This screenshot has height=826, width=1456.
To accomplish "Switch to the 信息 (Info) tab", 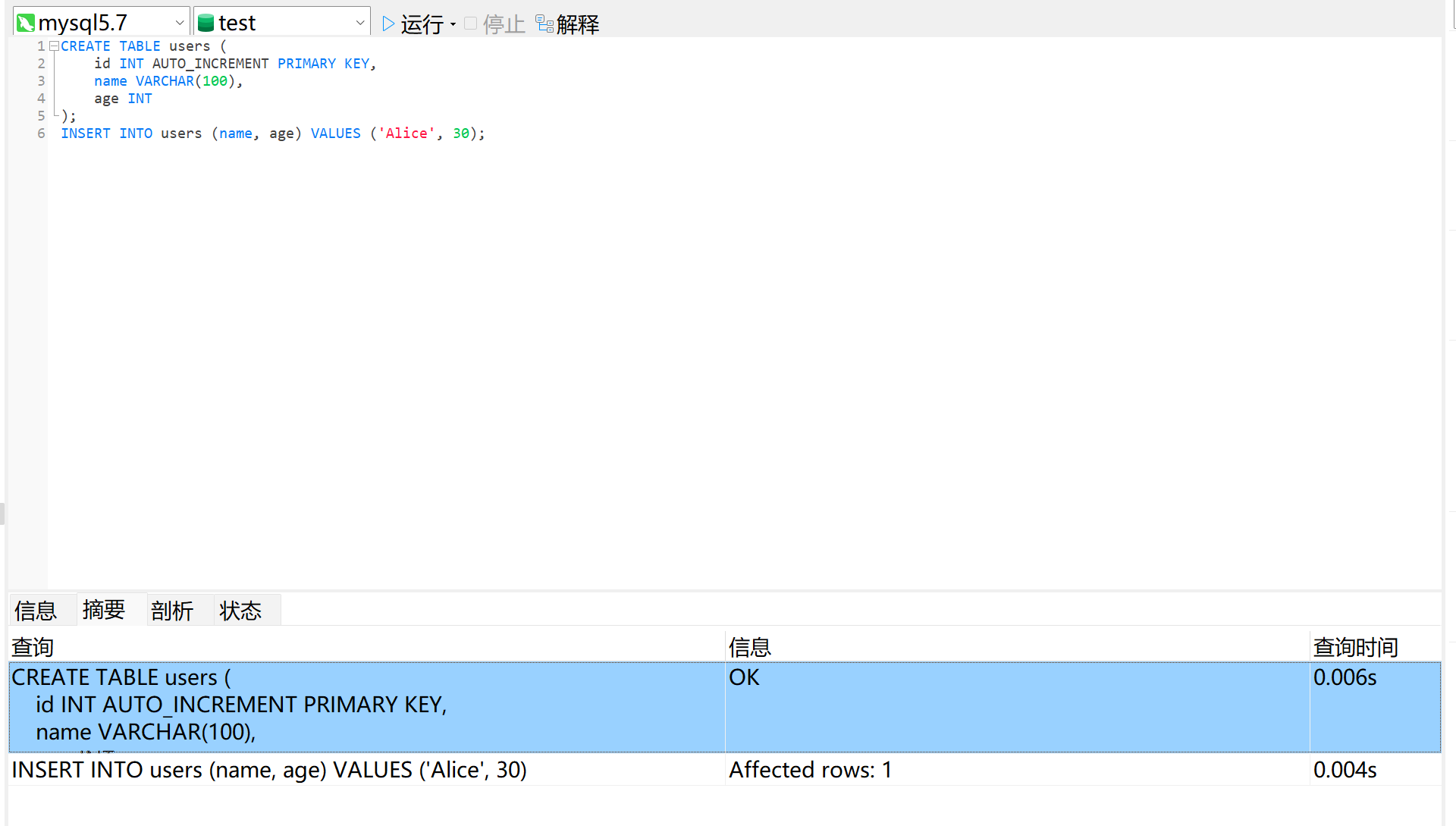I will [x=36, y=610].
